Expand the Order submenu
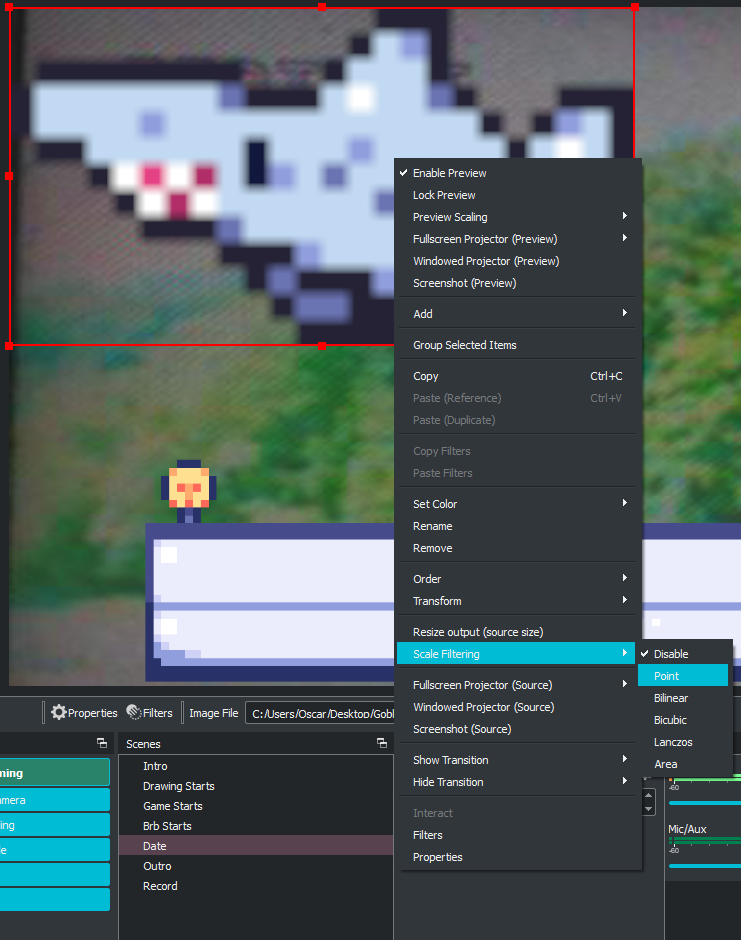741x940 pixels. pos(517,579)
